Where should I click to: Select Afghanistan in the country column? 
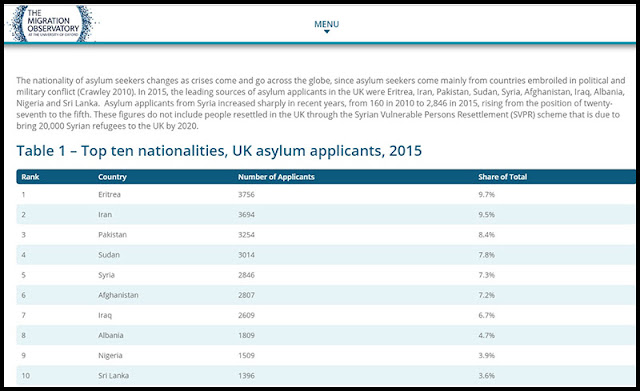(x=118, y=295)
